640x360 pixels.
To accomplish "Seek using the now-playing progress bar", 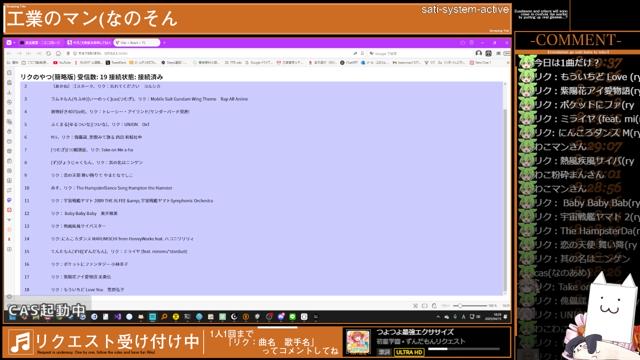I will [464, 349].
